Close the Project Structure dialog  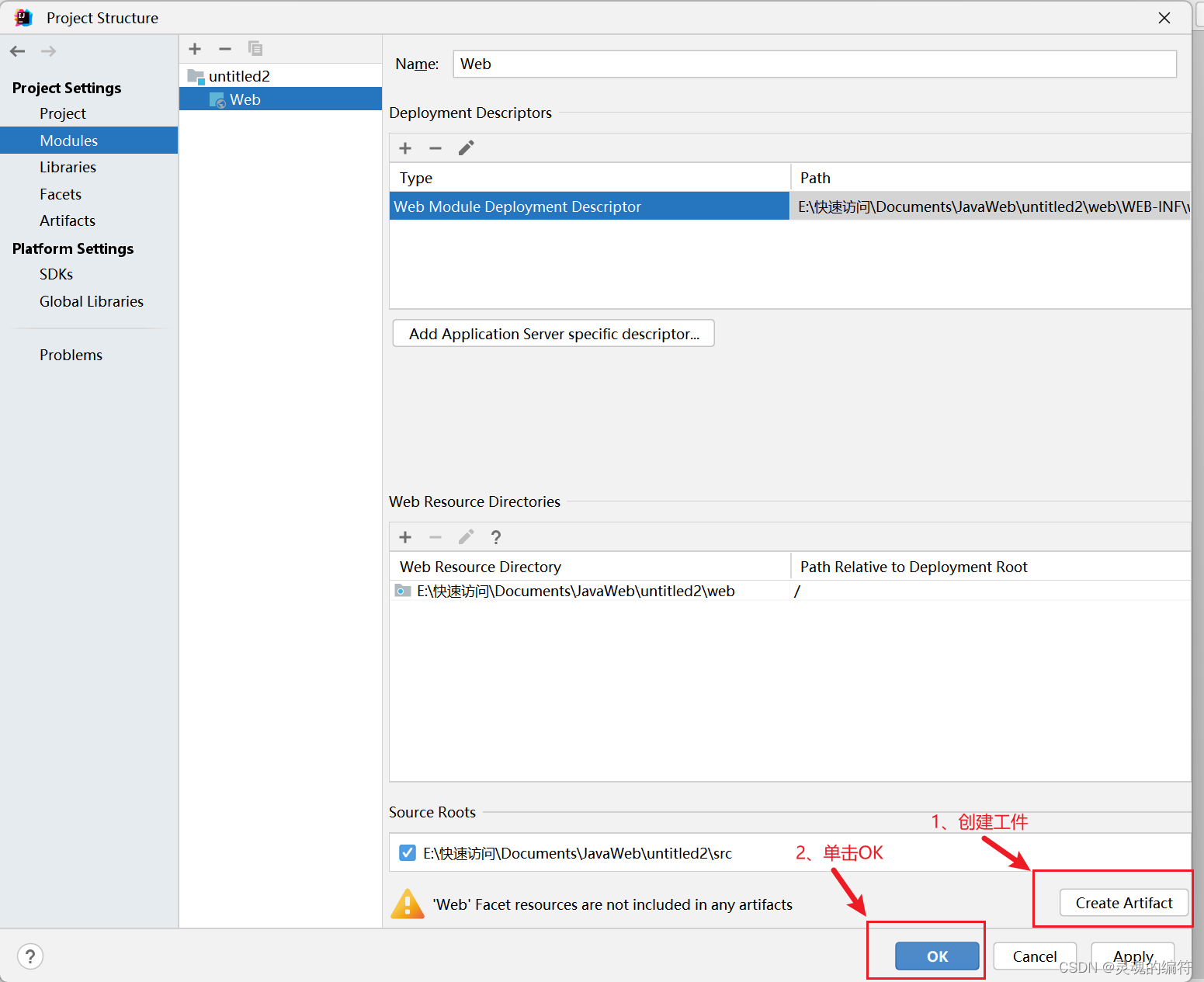1164,18
